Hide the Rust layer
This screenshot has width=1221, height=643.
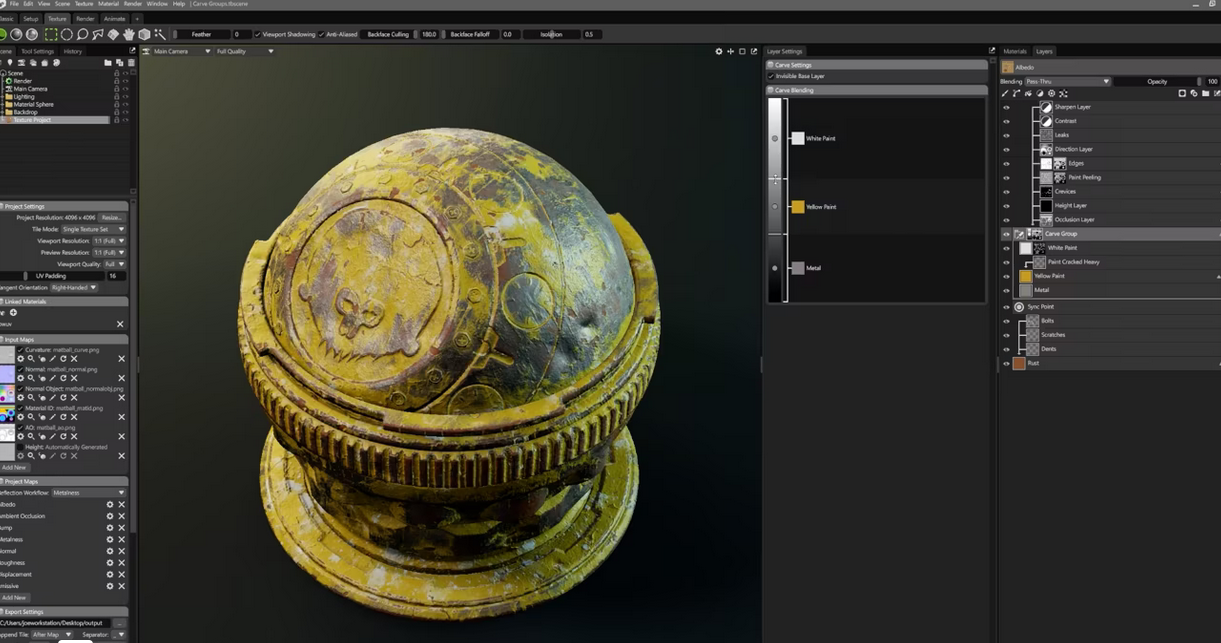[x=1006, y=363]
